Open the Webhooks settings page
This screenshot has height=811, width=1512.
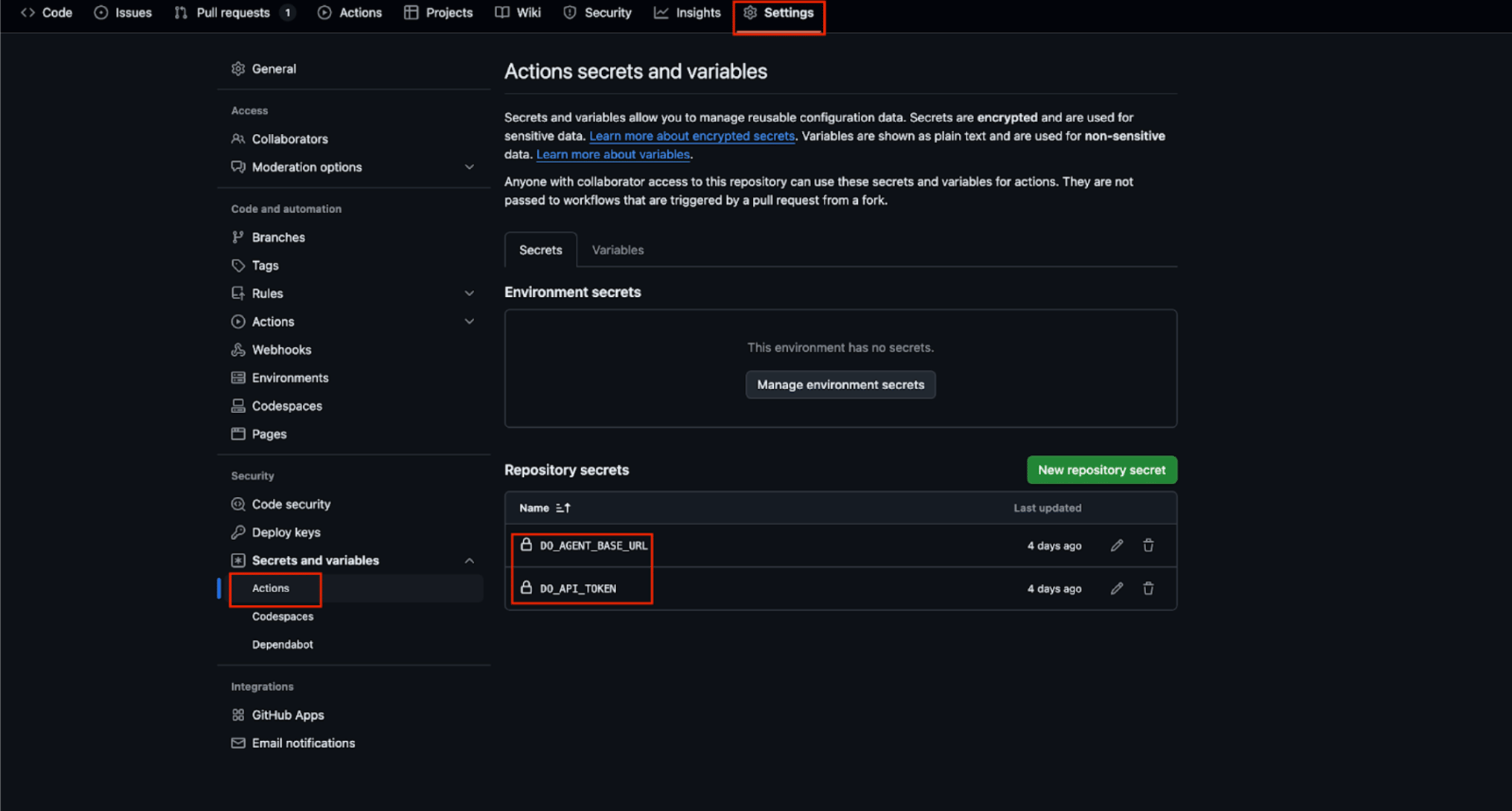coord(281,350)
